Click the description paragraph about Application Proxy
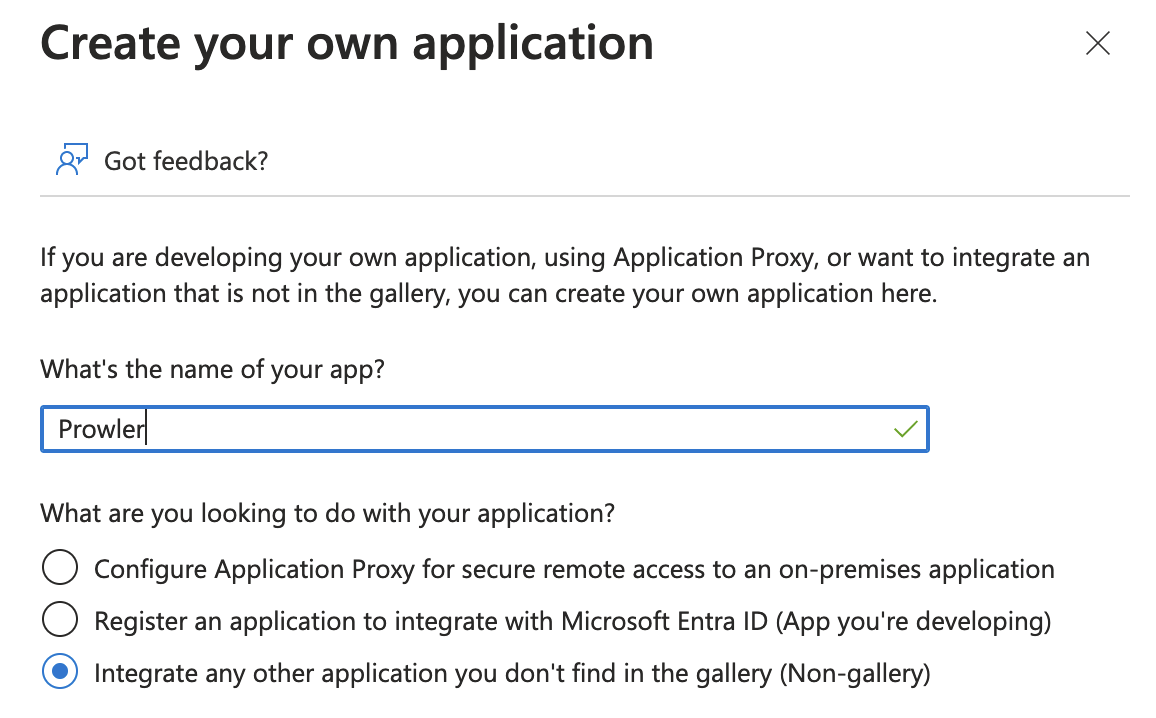The image size is (1156, 718). click(565, 275)
